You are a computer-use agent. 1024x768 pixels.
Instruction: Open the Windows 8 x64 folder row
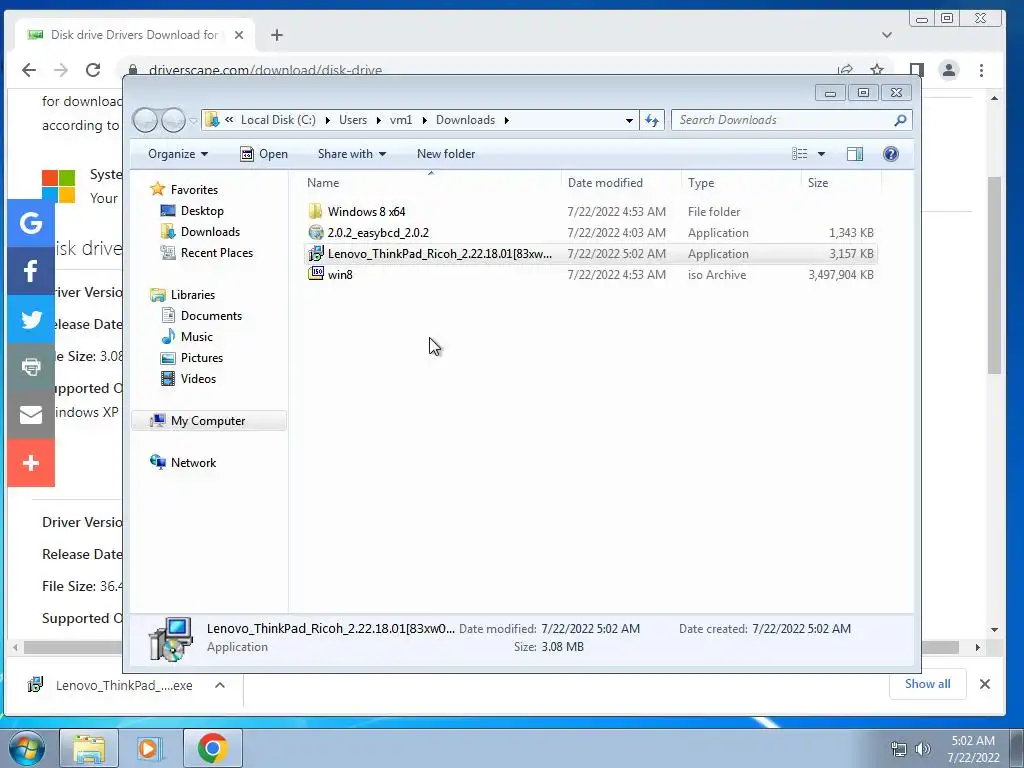coord(591,212)
